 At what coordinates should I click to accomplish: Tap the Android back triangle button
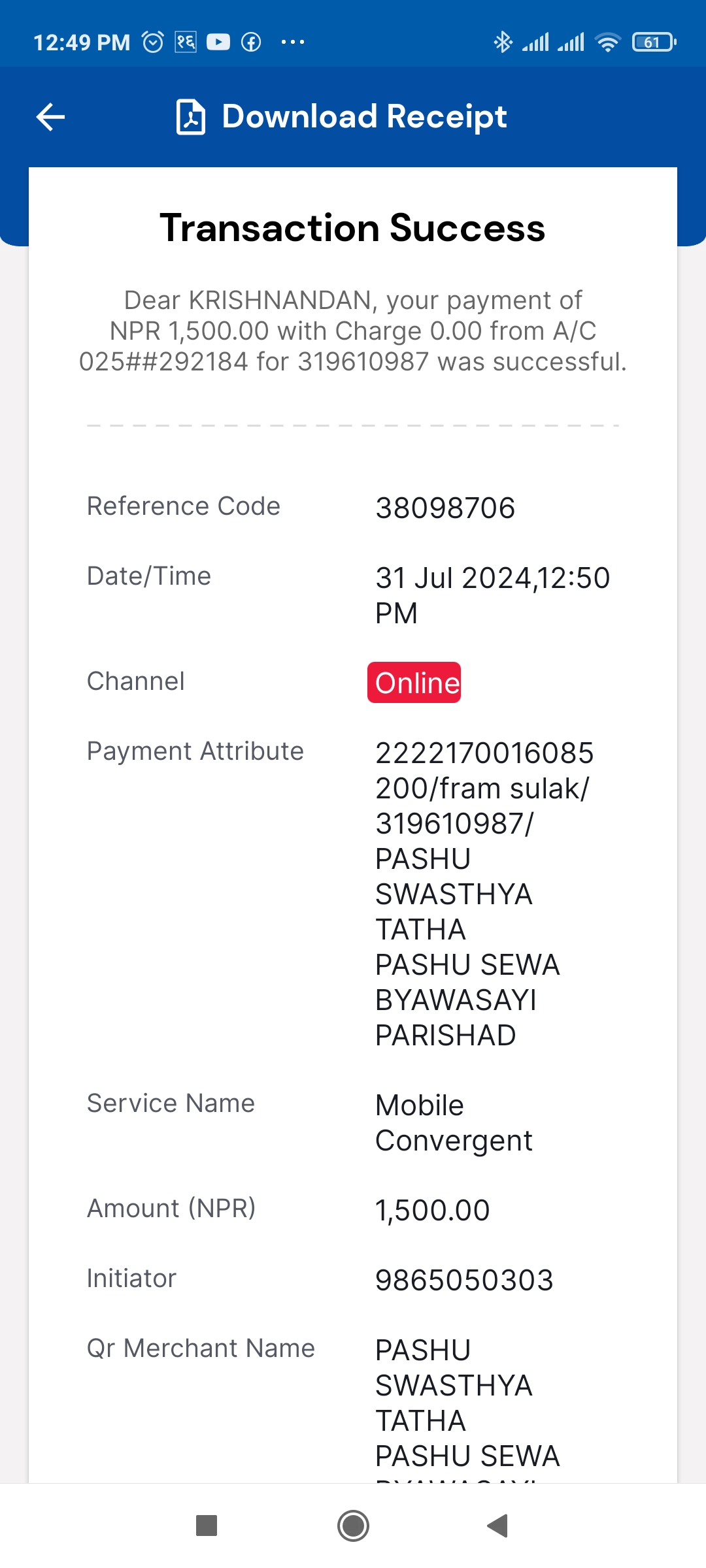tap(498, 1526)
